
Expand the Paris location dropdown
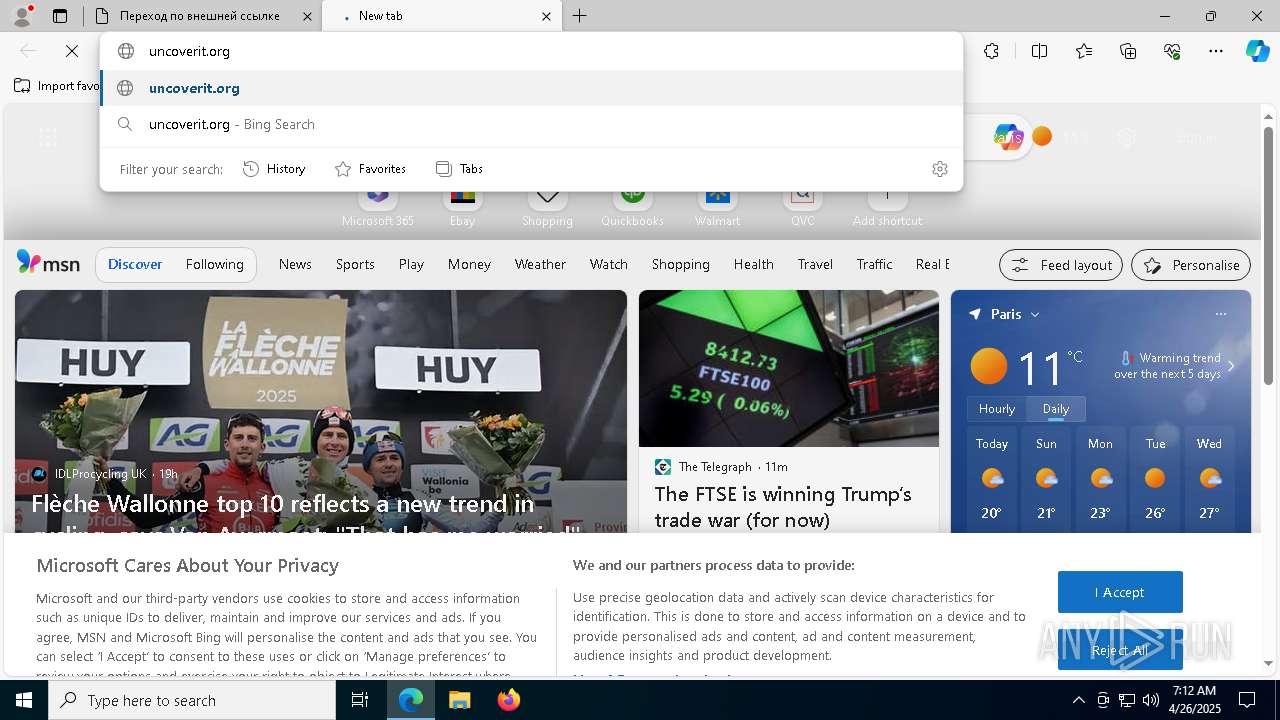click(1035, 314)
